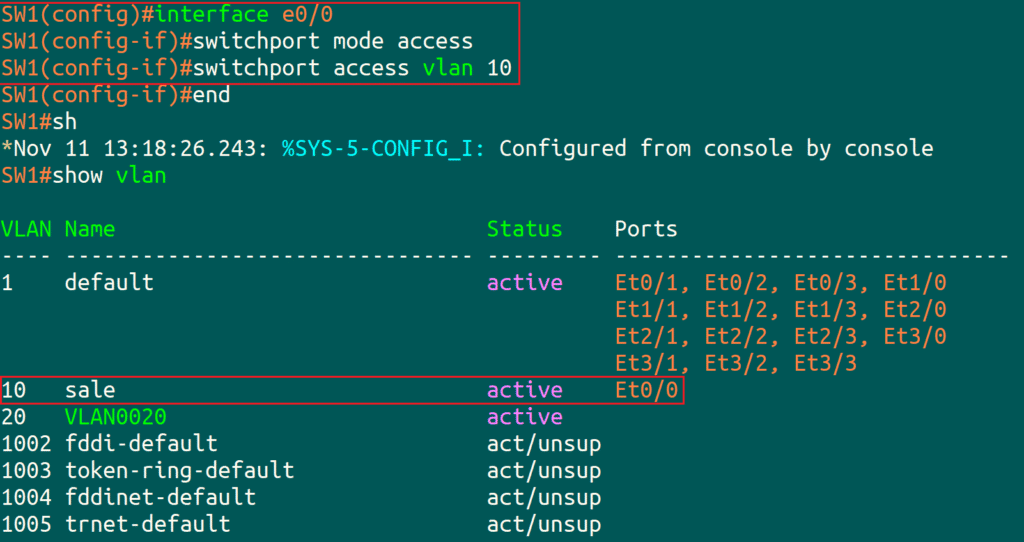Click the 'Name' column header
This screenshot has width=1024, height=542.
pyautogui.click(x=90, y=229)
